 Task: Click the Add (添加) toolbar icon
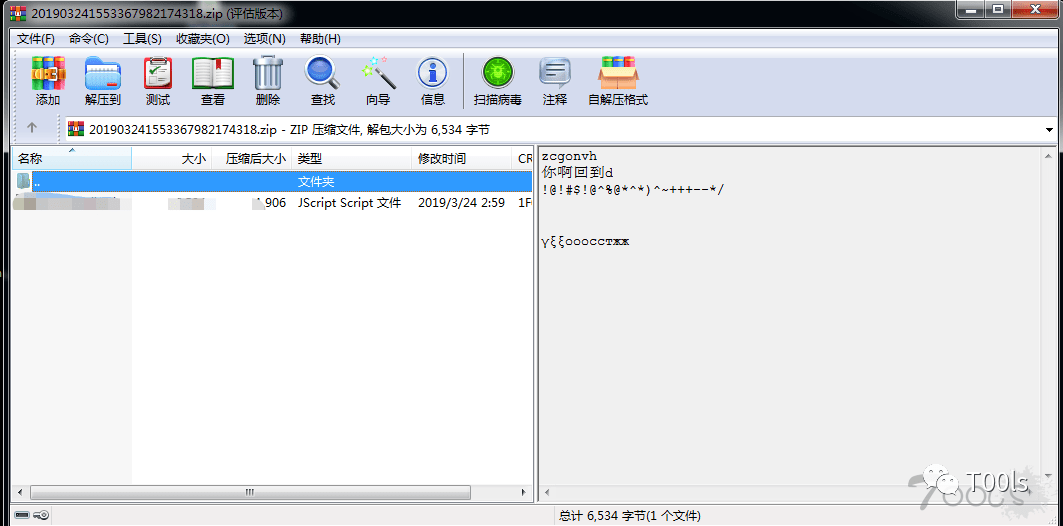coord(48,81)
